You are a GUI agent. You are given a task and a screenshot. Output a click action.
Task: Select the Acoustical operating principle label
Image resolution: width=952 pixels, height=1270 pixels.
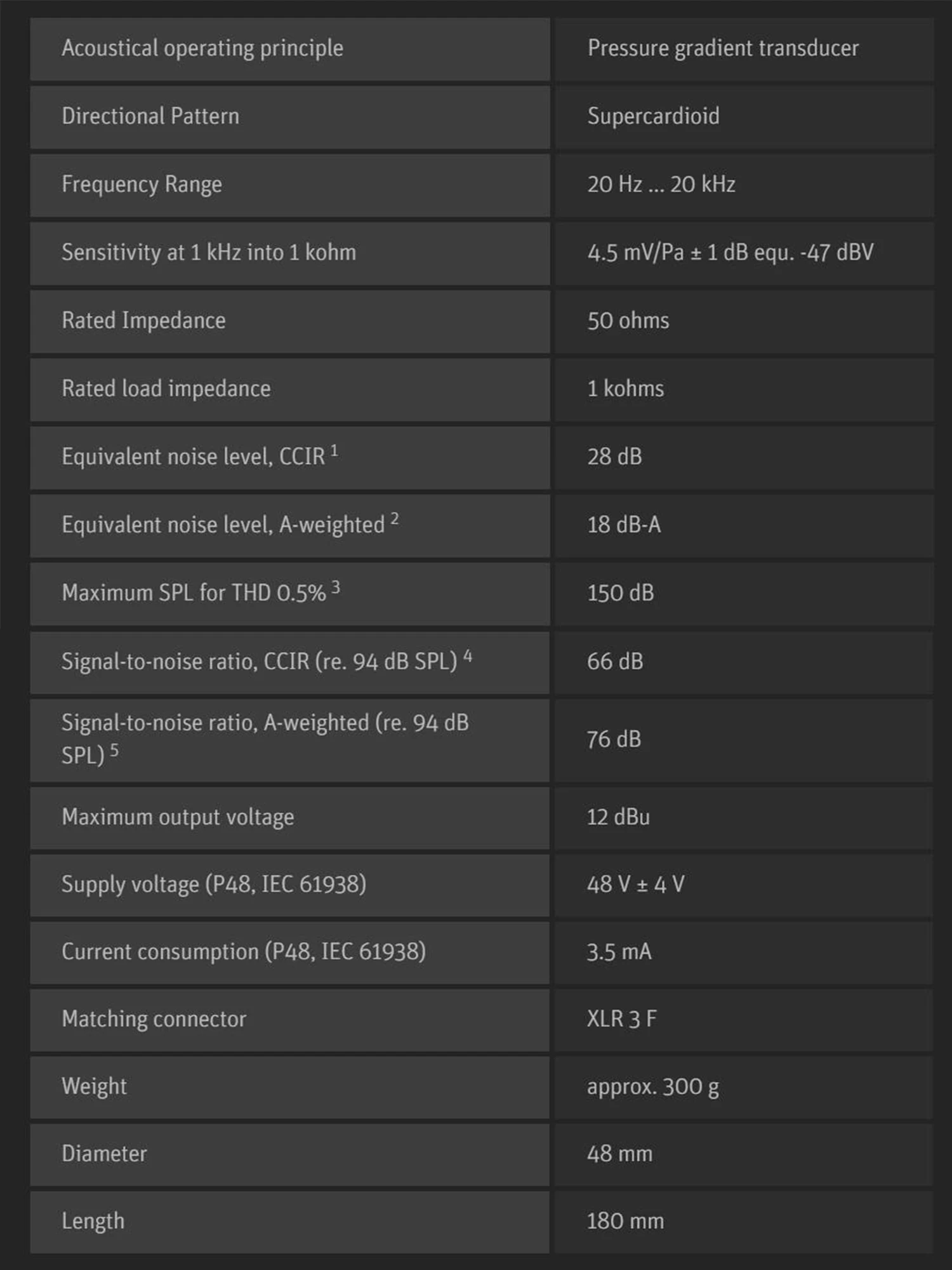[x=202, y=49]
